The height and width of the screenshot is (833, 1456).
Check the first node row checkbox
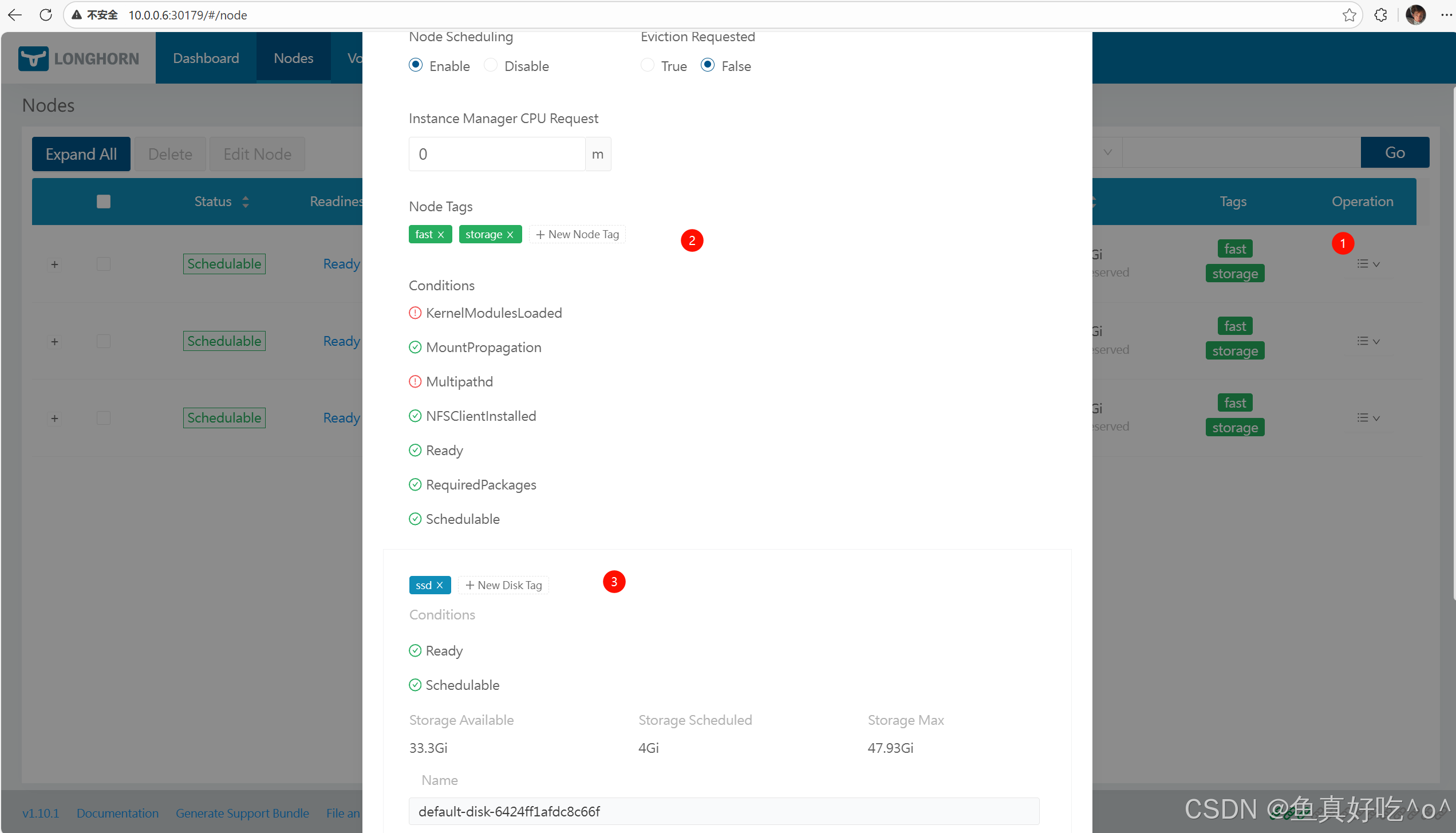click(x=104, y=264)
